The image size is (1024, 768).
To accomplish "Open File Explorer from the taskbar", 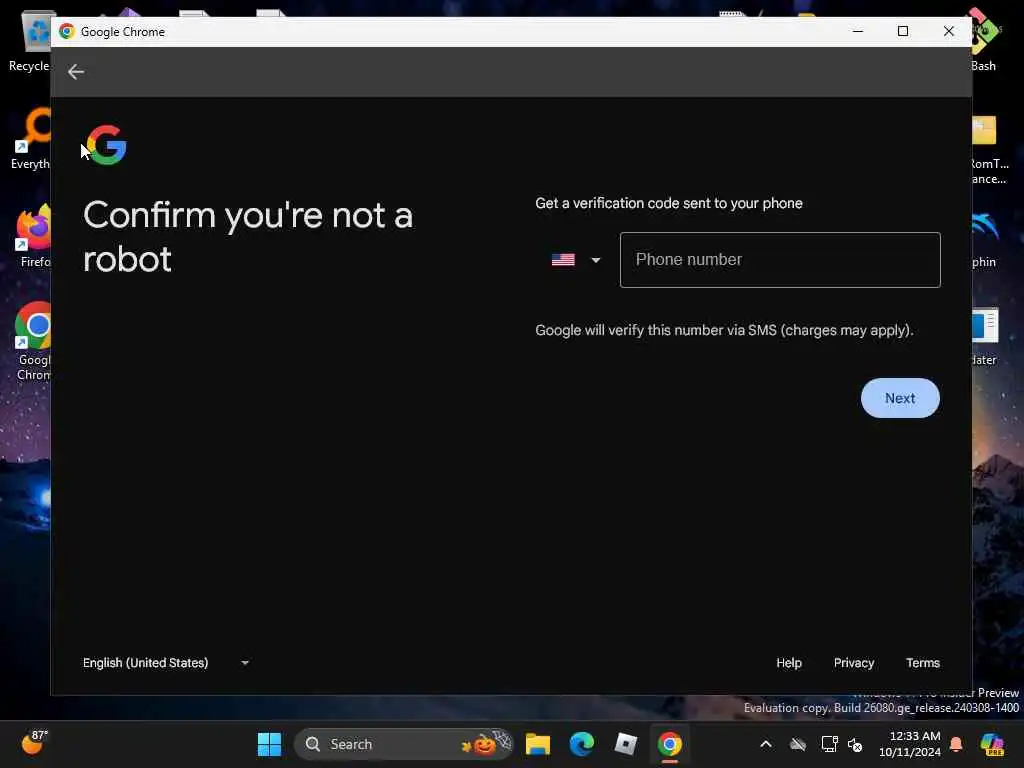I will click(x=537, y=744).
